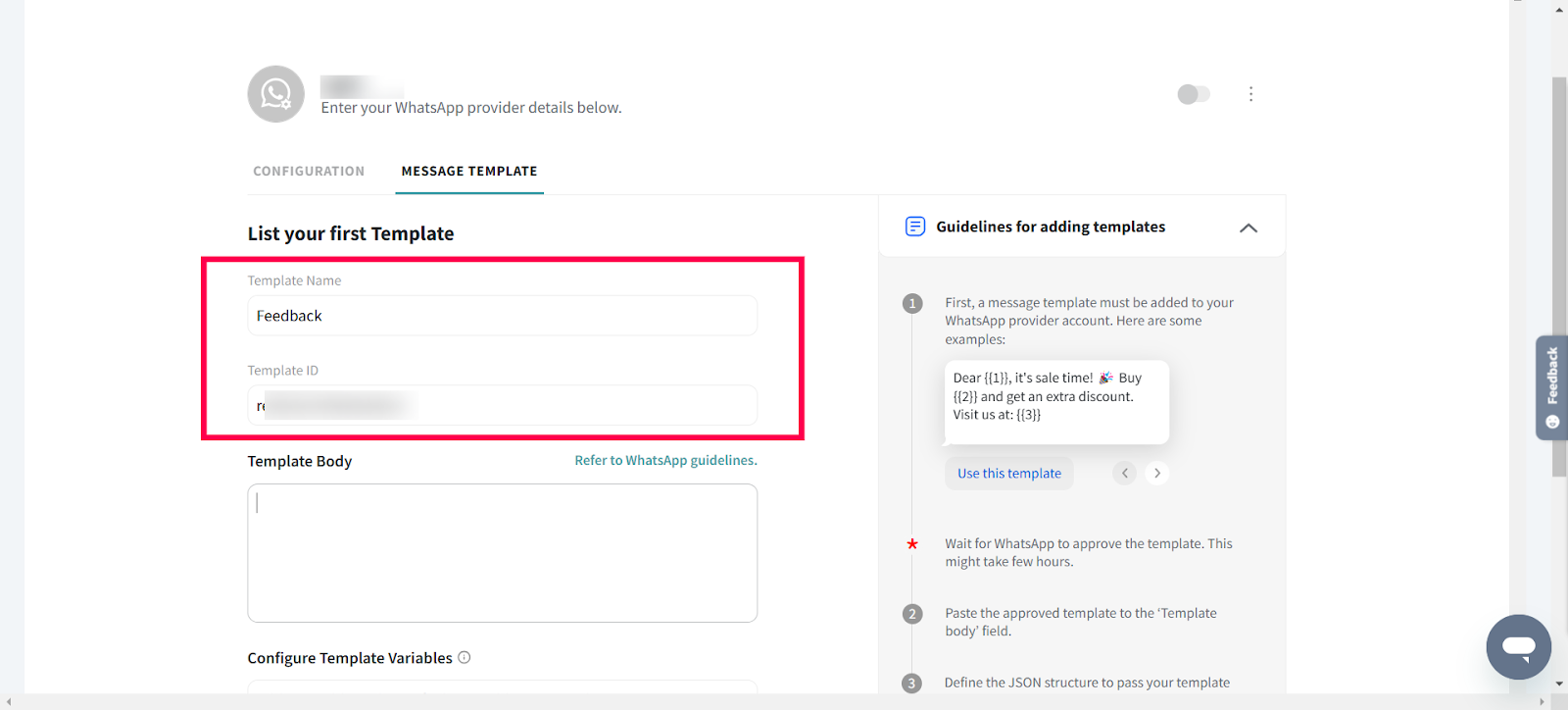Click into the Template Name field

pos(502,316)
